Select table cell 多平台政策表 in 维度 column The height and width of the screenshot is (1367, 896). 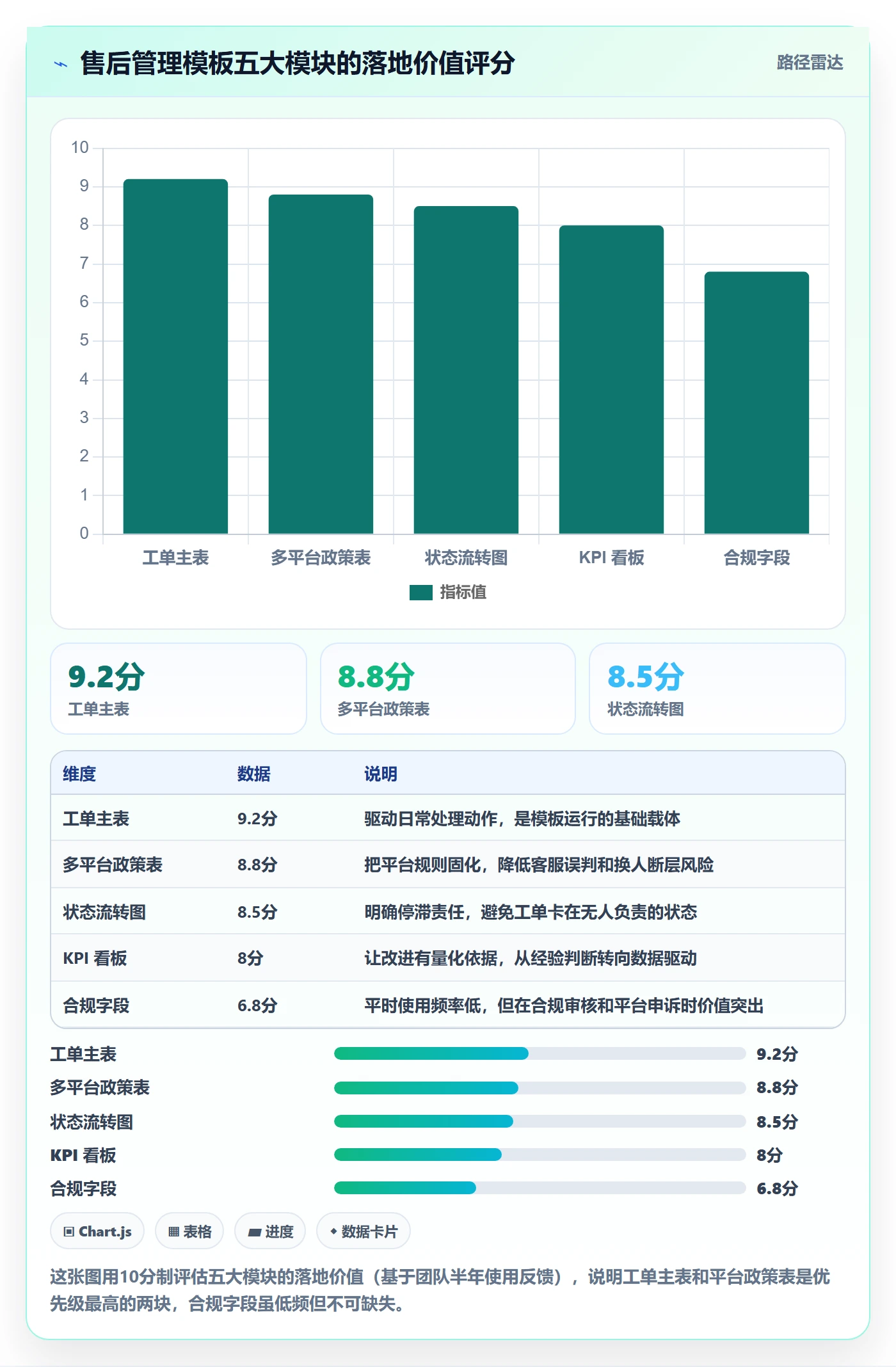(x=113, y=865)
